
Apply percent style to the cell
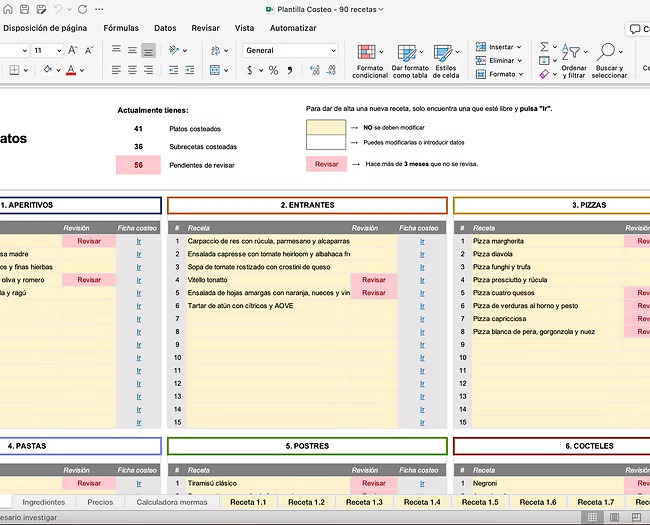[273, 70]
